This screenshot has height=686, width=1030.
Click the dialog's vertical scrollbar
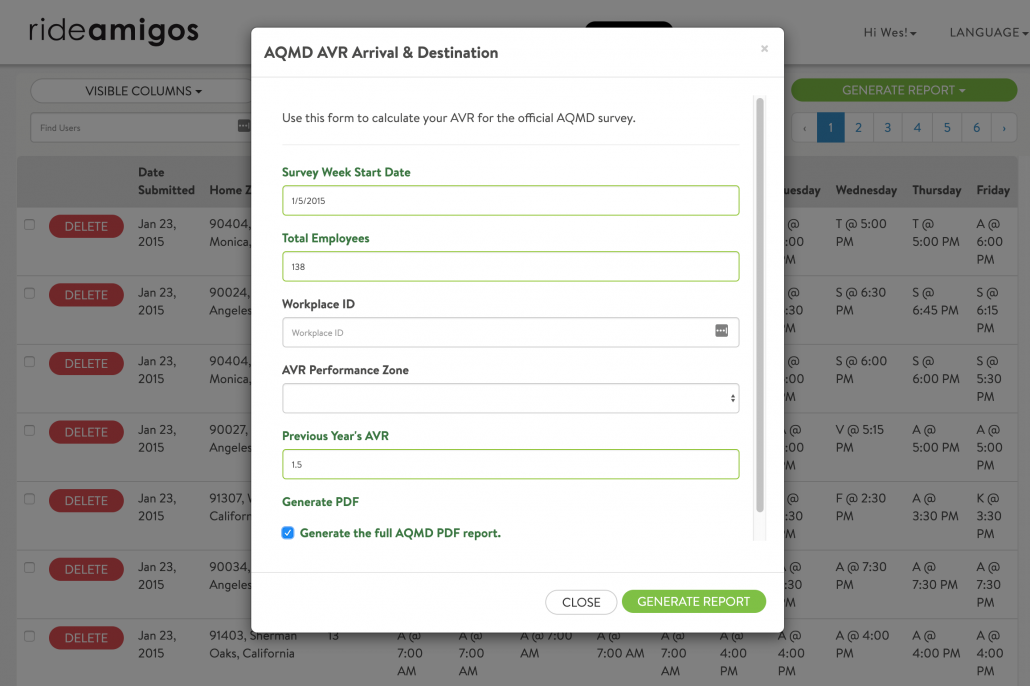pyautogui.click(x=760, y=304)
